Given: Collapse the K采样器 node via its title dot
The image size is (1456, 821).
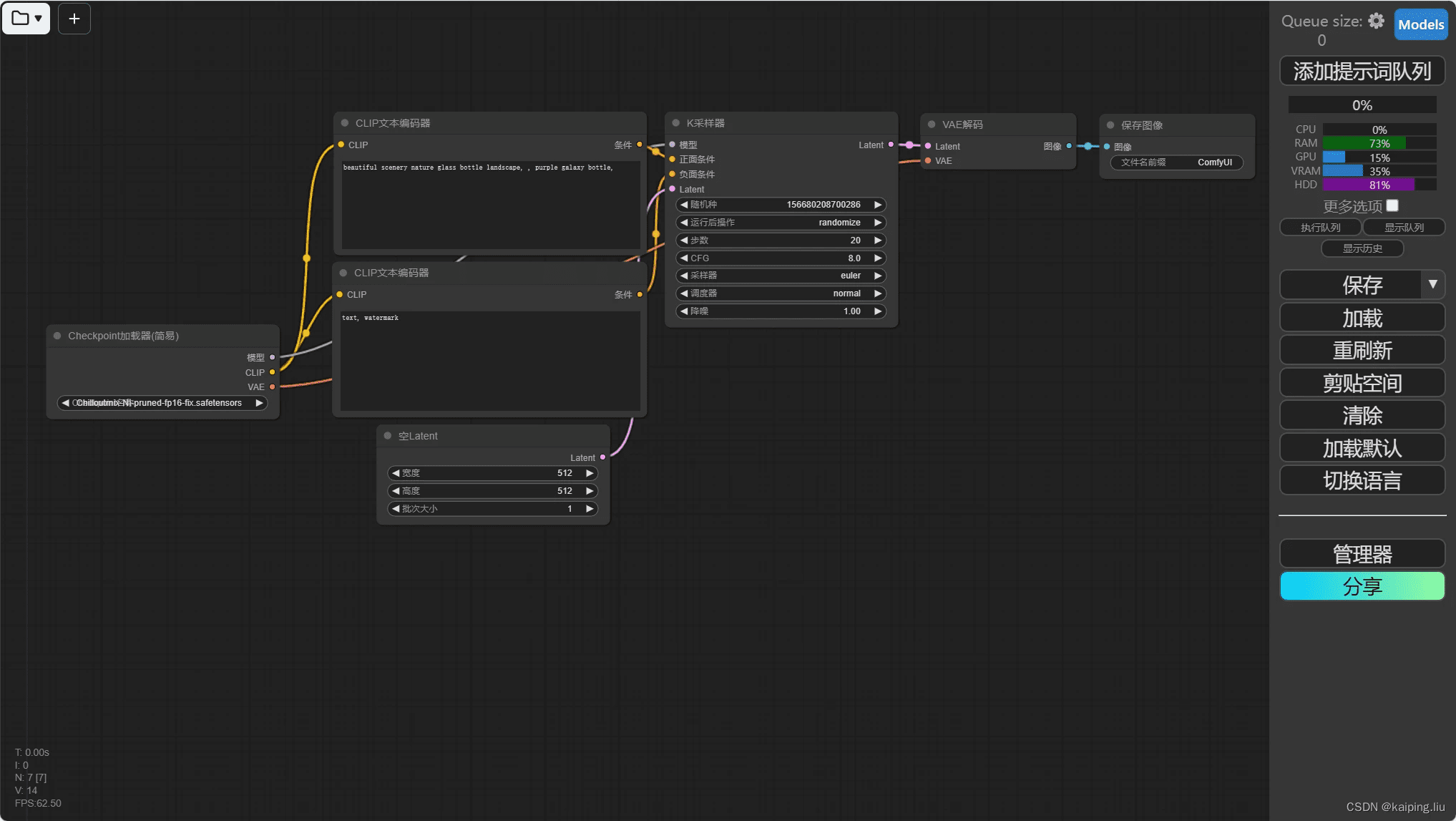Looking at the screenshot, I should [x=676, y=123].
